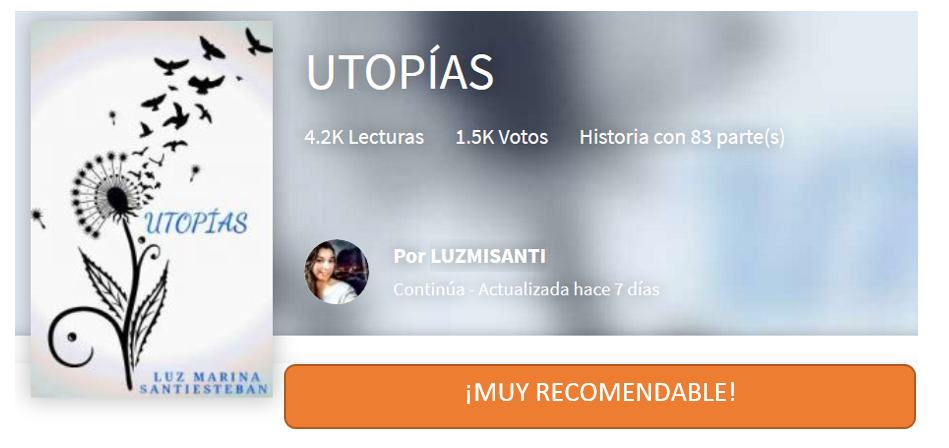Click the dandelion flower head on cover
The height and width of the screenshot is (448, 949).
click(109, 194)
